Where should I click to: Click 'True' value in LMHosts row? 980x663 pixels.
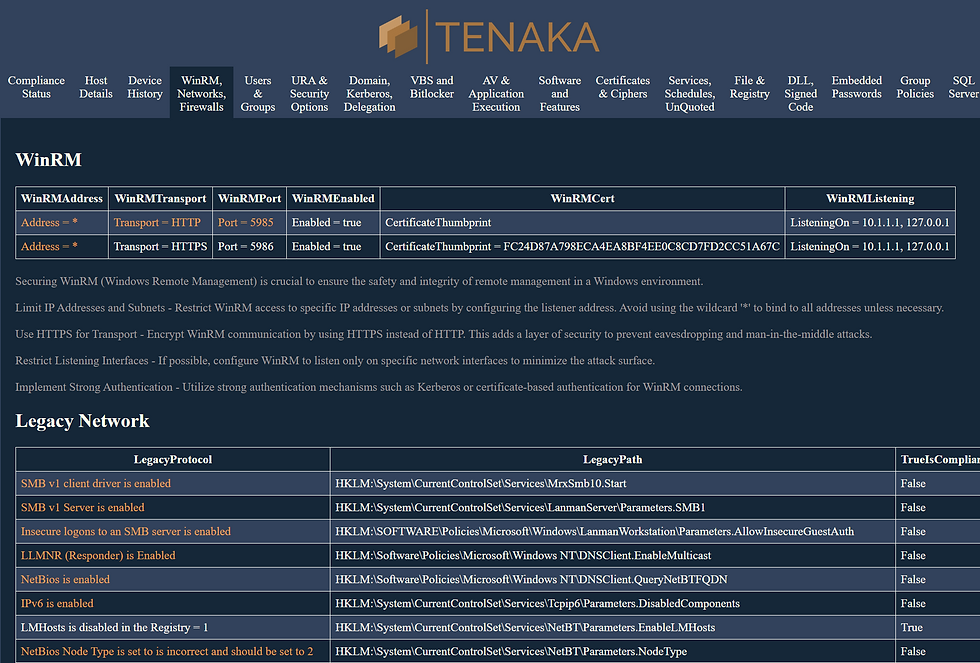(x=911, y=627)
